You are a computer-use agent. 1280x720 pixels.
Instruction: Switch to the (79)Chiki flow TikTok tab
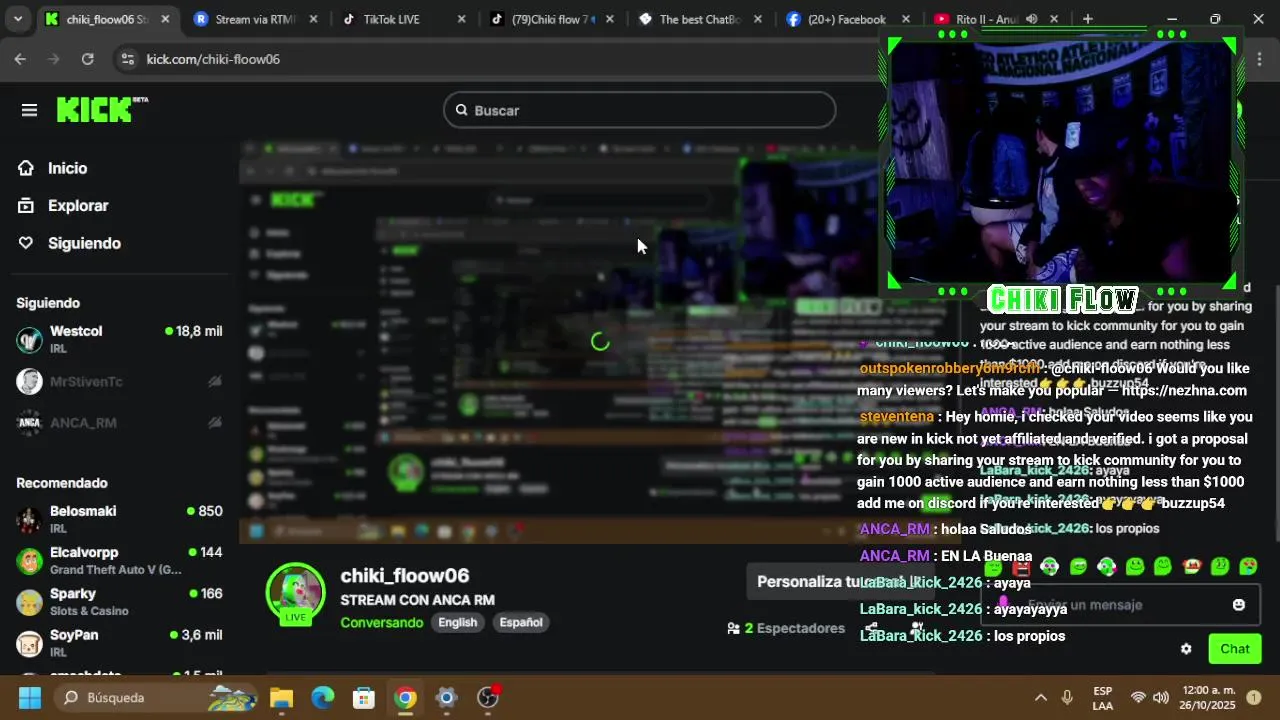click(553, 19)
